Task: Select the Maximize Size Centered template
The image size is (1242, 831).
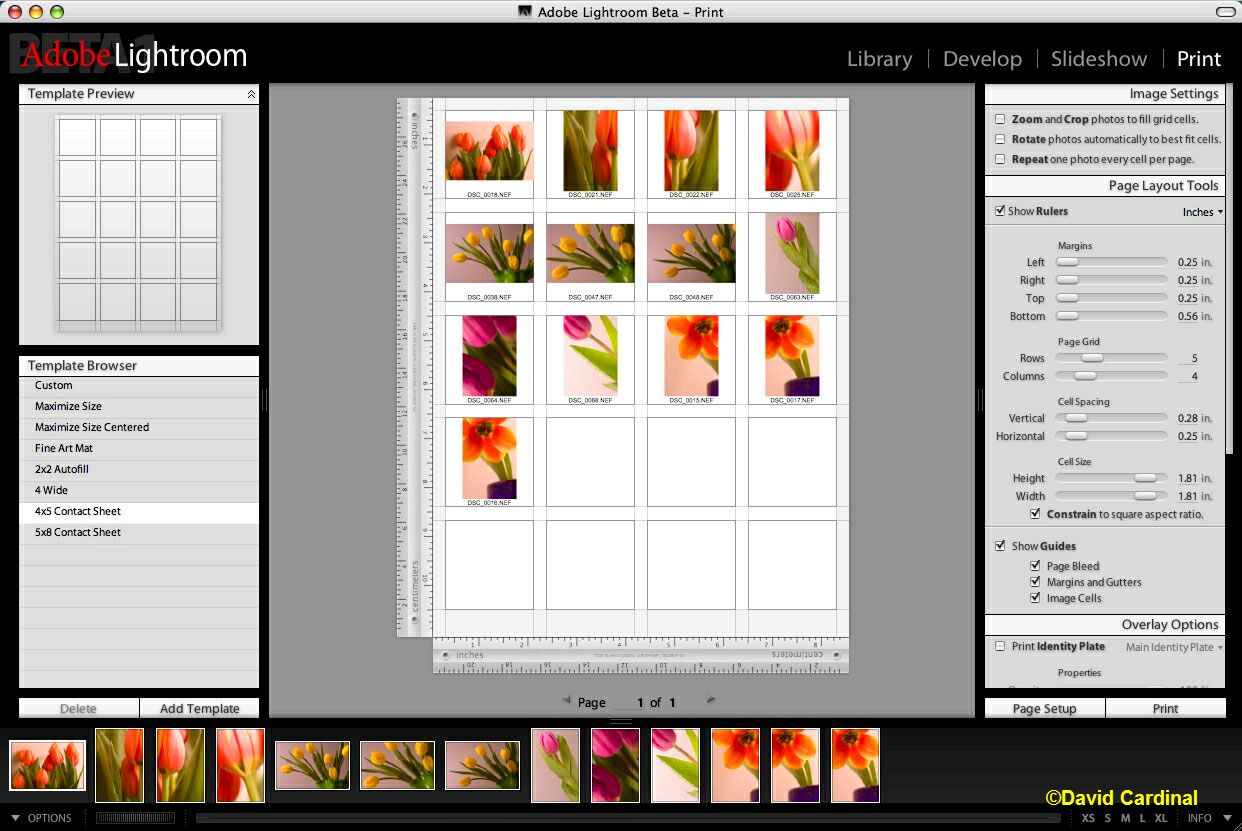Action: [139, 427]
